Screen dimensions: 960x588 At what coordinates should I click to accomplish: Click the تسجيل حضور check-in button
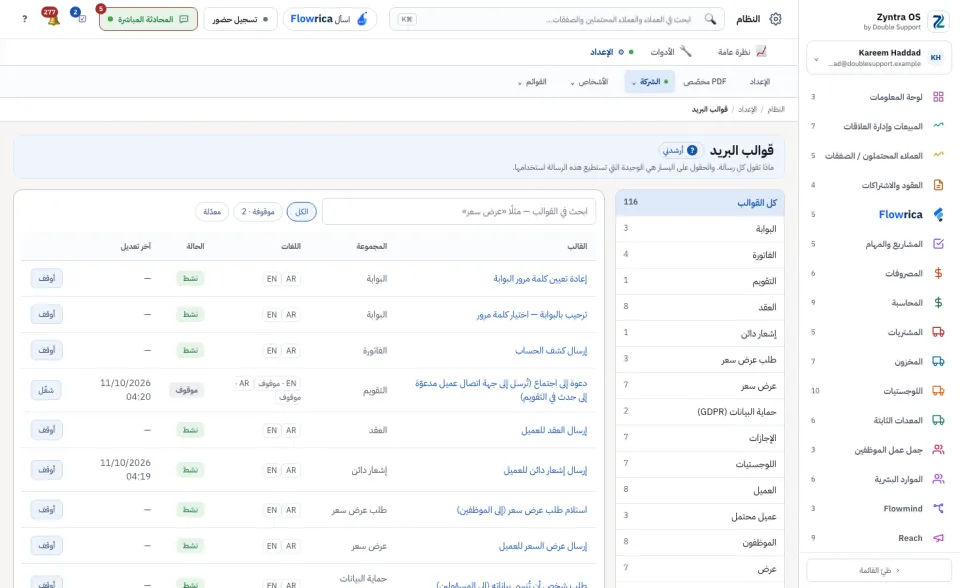click(240, 19)
